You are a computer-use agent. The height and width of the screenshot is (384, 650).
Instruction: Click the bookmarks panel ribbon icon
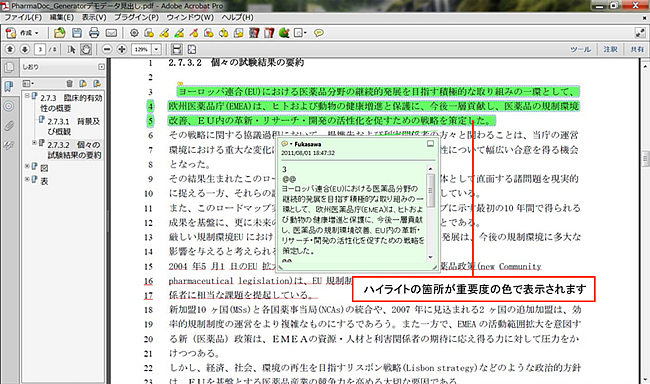(9, 86)
